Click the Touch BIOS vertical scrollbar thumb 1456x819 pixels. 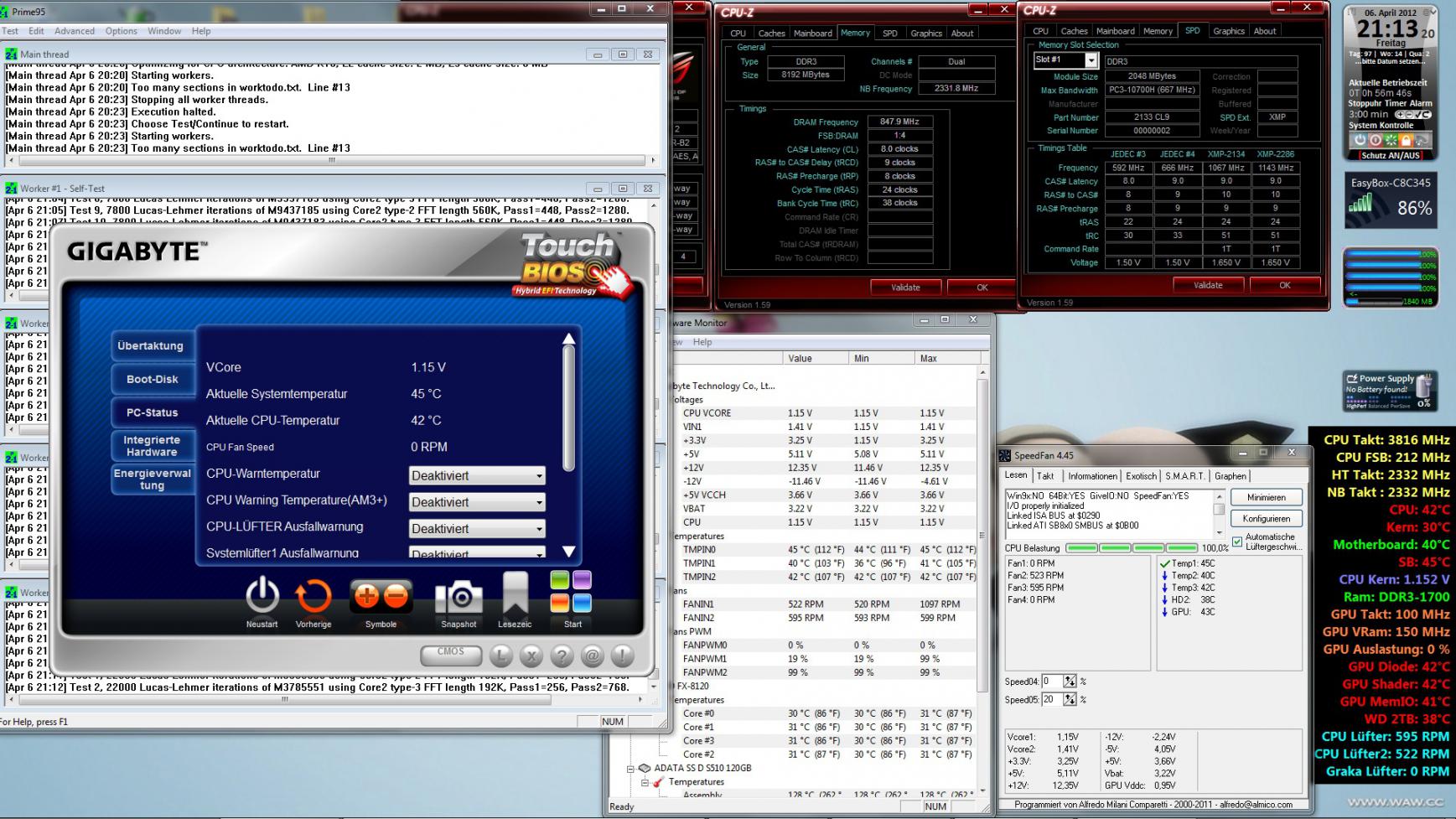(568, 408)
